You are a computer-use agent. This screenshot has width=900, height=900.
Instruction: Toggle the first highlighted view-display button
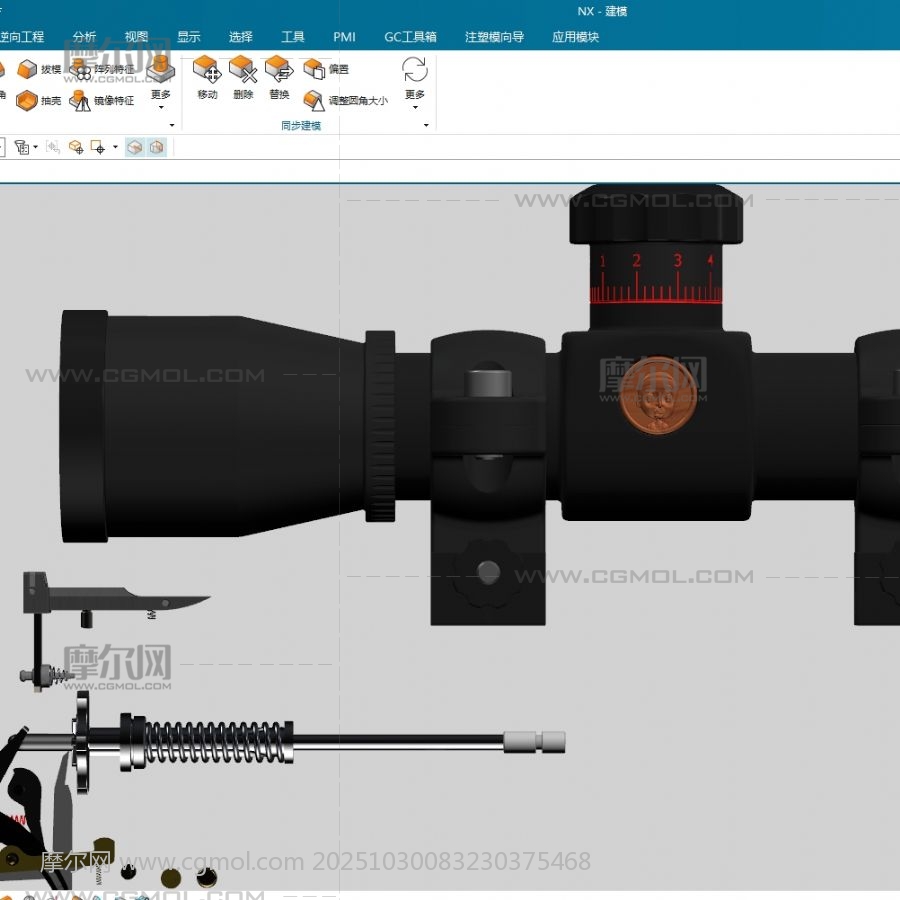click(x=135, y=147)
